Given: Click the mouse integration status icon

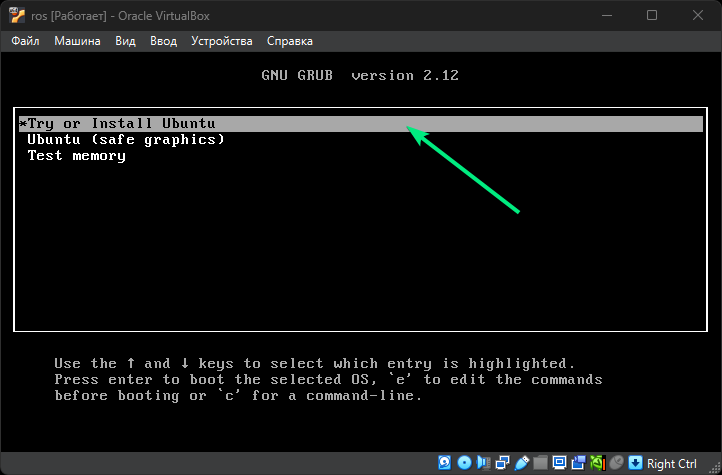Looking at the screenshot, I should (x=617, y=463).
